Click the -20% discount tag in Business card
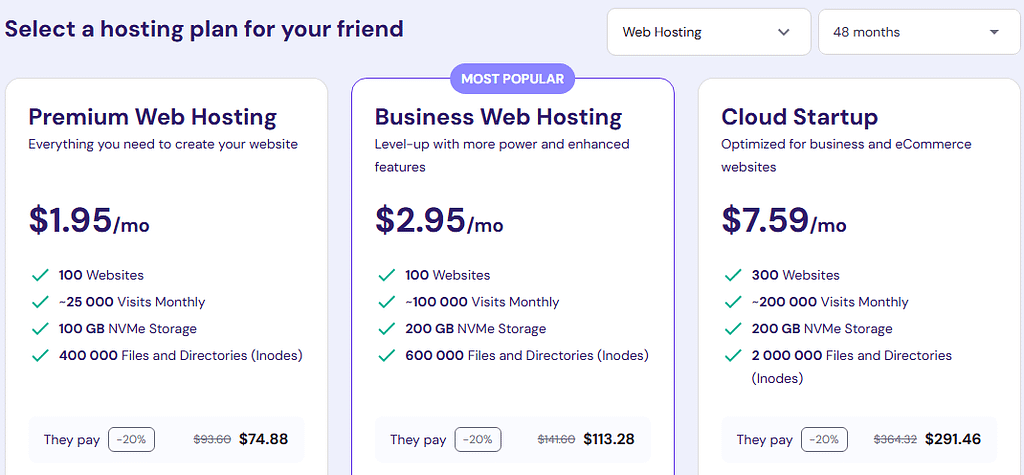1024x475 pixels. pos(478,439)
